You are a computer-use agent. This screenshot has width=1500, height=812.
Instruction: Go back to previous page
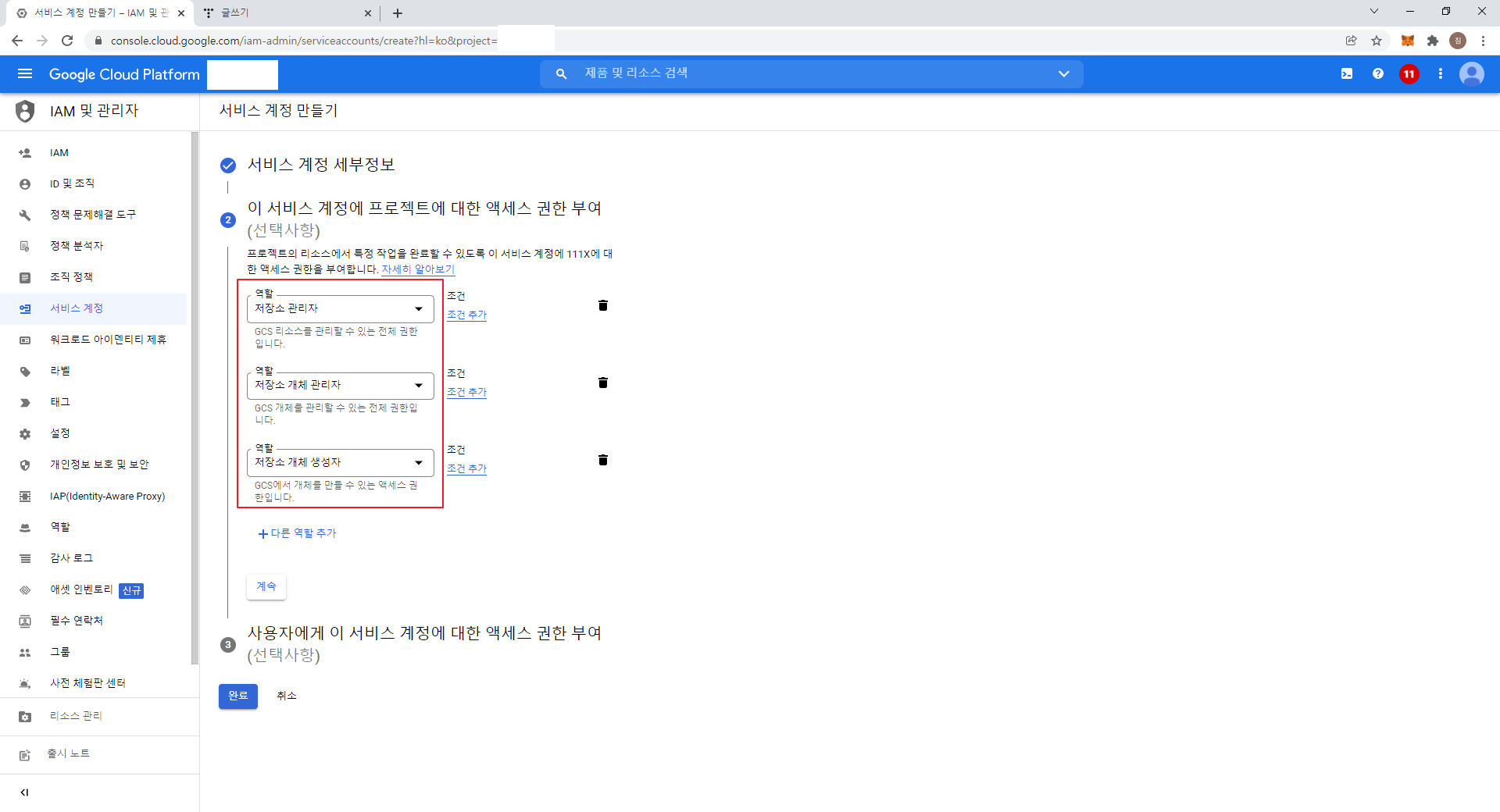(x=17, y=41)
